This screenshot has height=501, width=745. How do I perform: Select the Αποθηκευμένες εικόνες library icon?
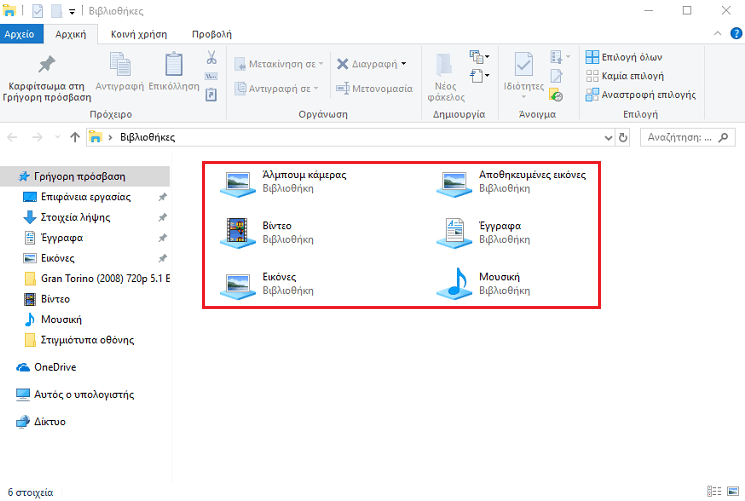pos(454,184)
